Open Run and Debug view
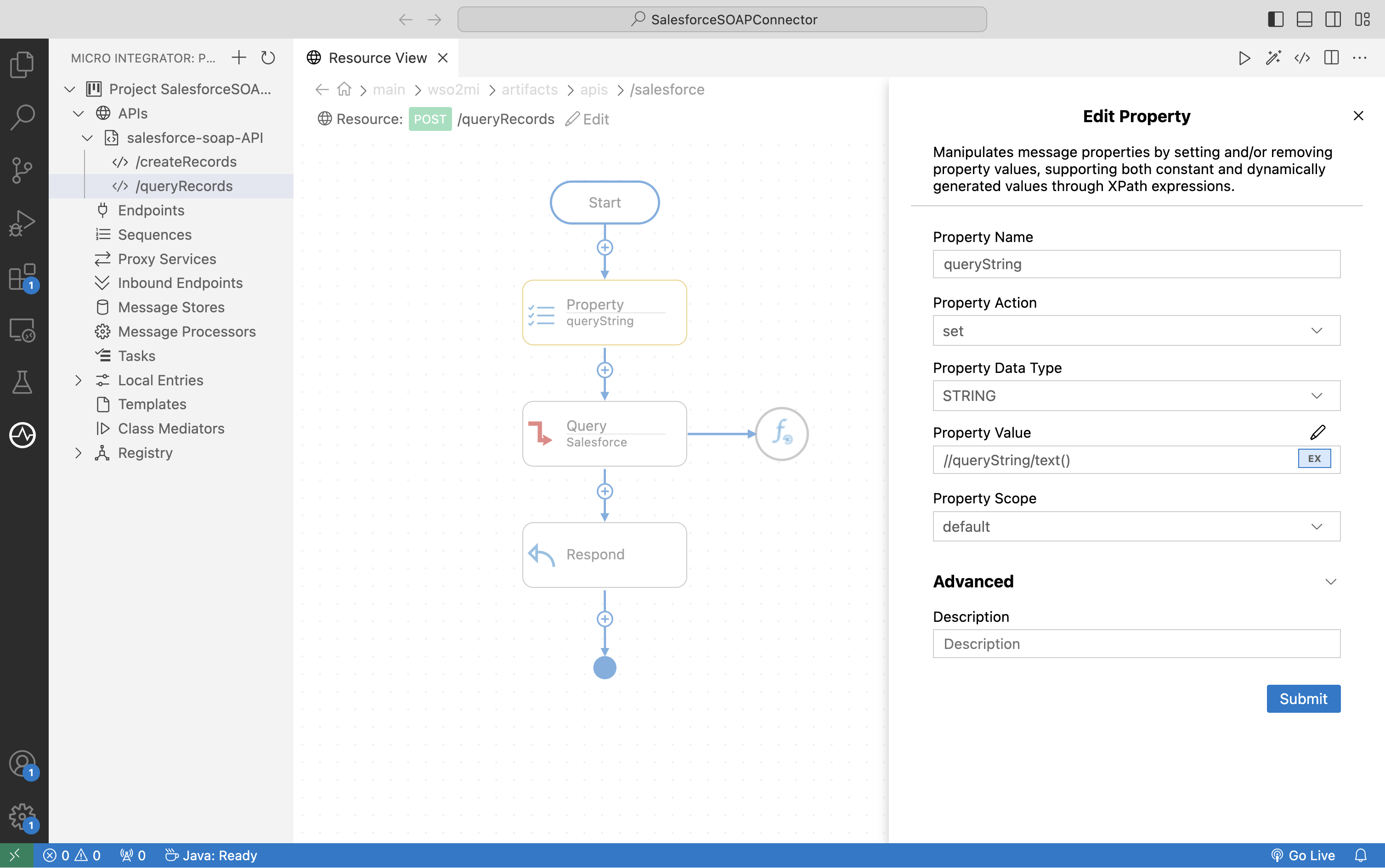The image size is (1385, 868). click(23, 223)
